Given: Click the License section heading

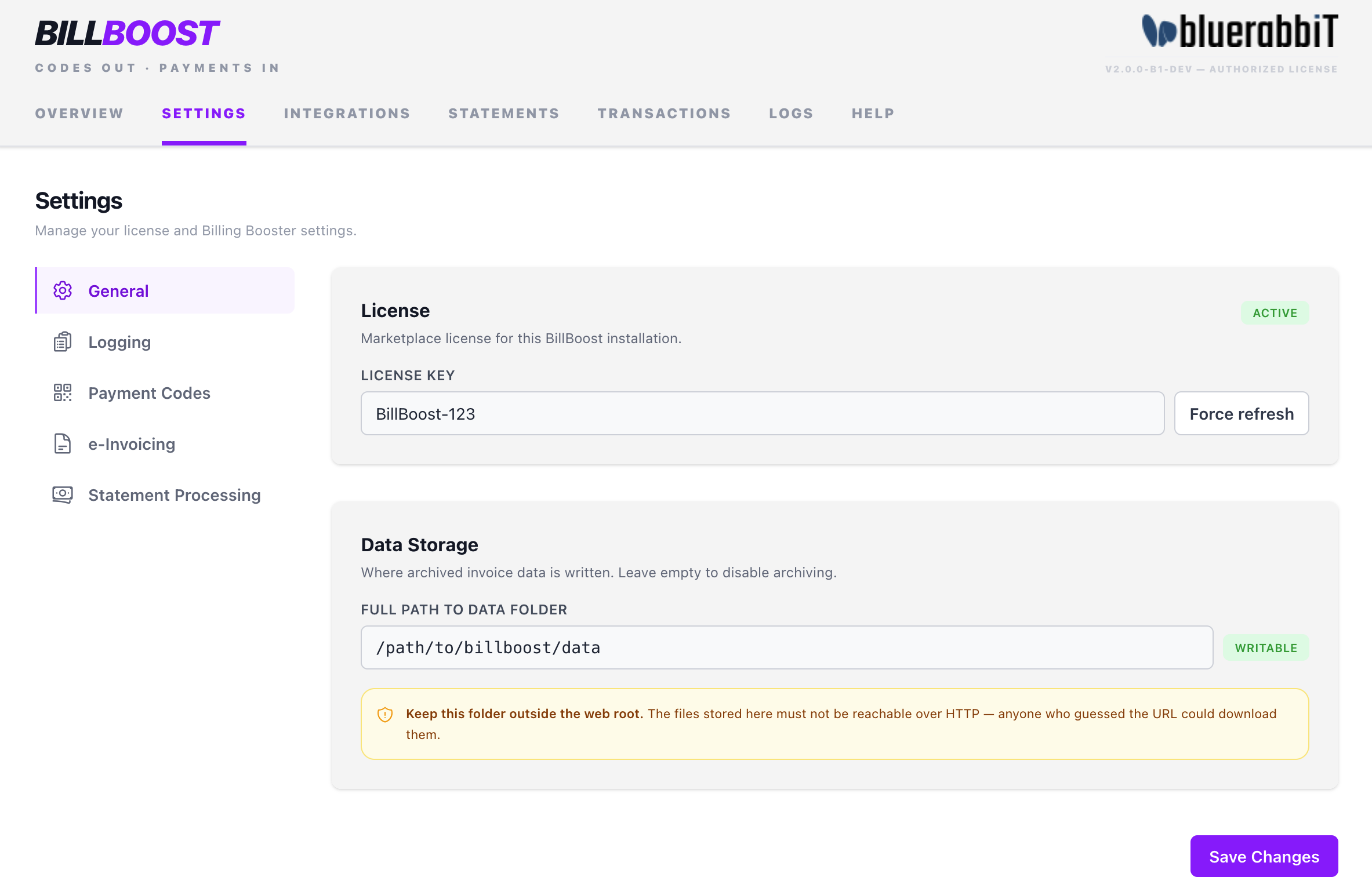Looking at the screenshot, I should 395,311.
